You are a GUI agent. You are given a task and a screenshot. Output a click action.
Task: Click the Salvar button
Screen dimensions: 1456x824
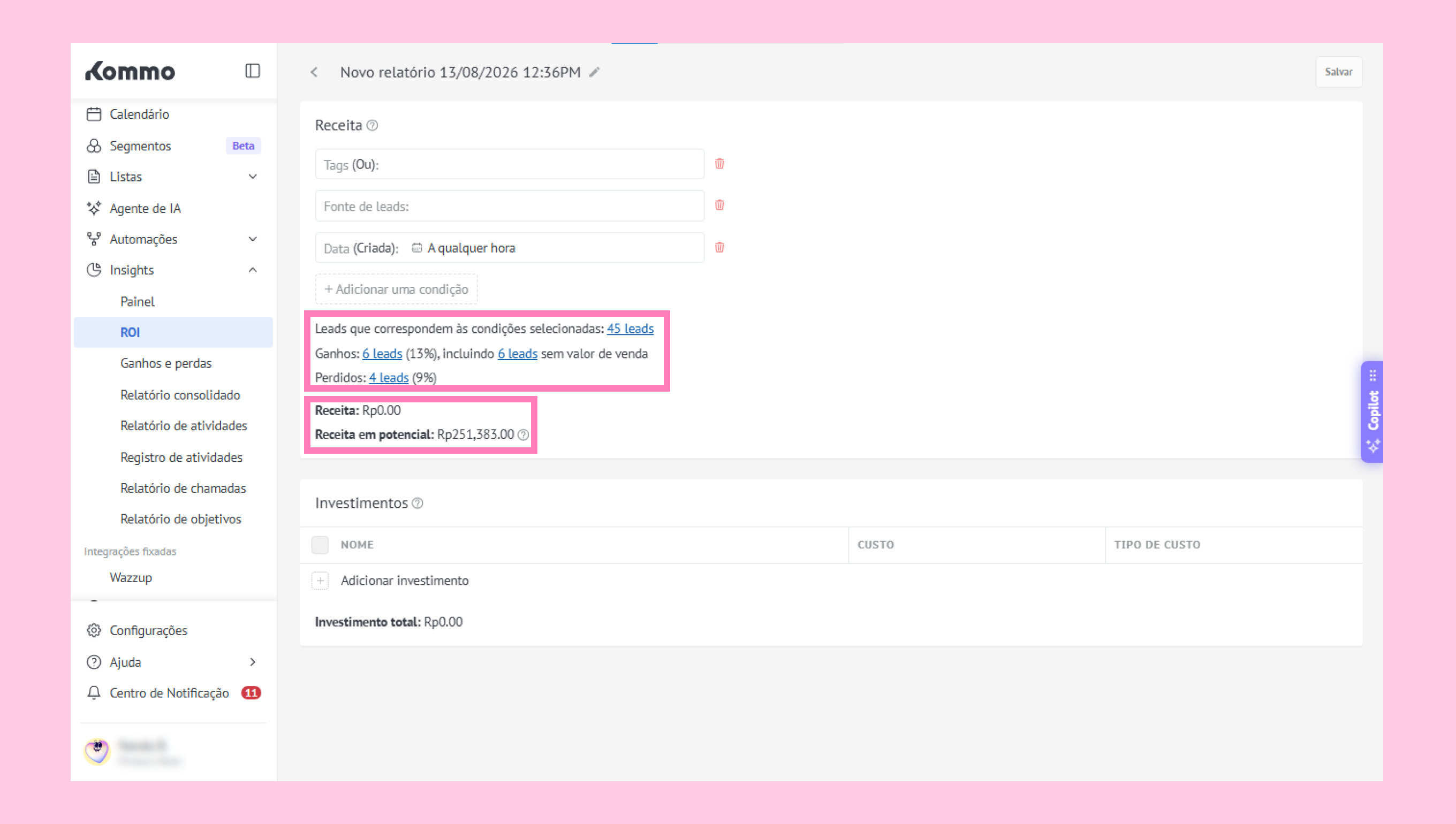point(1338,72)
